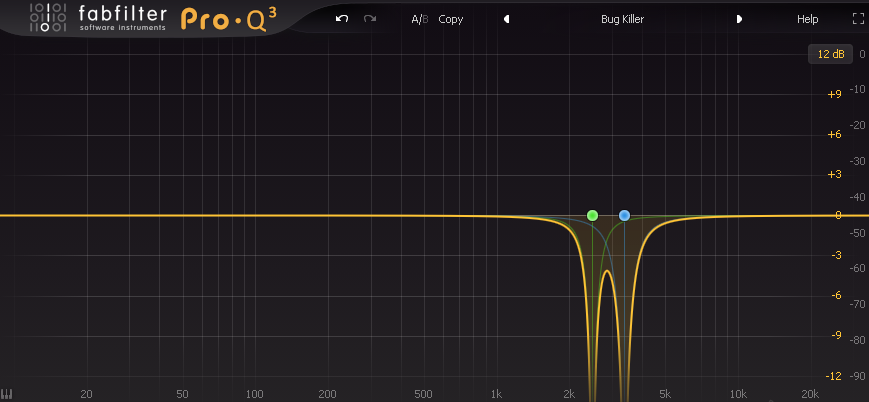869x402 pixels.
Task: Open the 12 dB display range selector
Action: (830, 54)
